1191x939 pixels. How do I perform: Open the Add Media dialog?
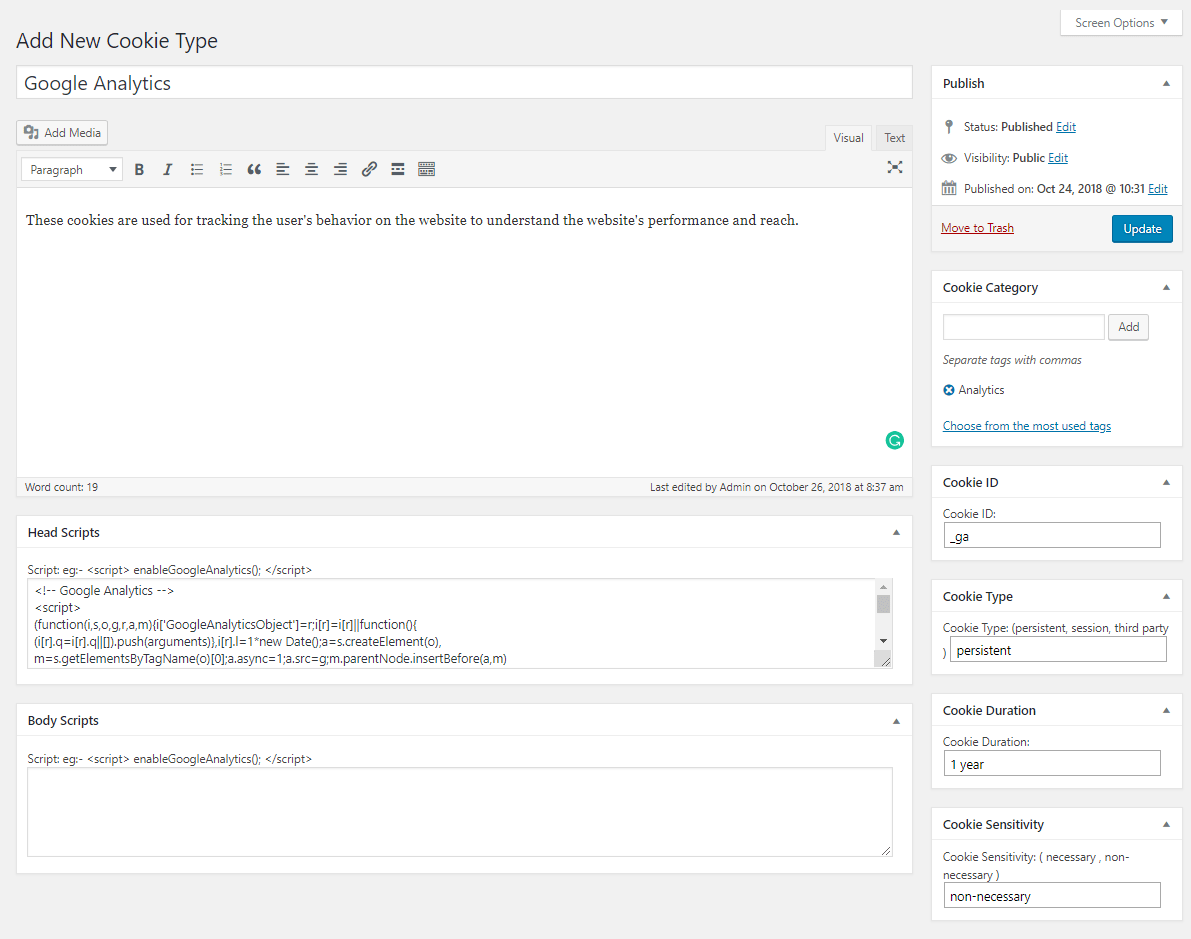[x=61, y=132]
